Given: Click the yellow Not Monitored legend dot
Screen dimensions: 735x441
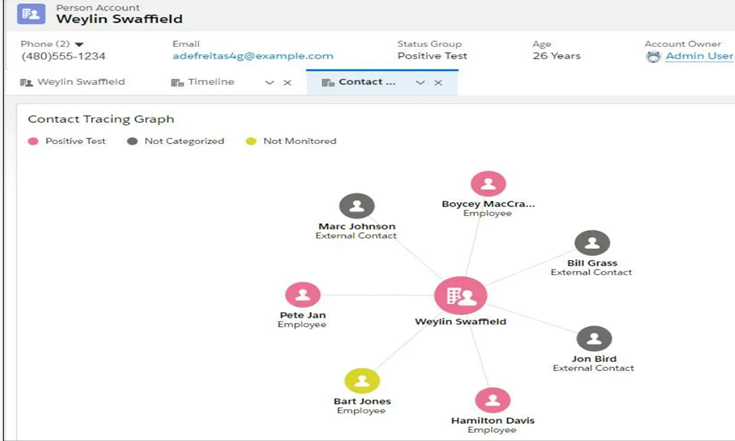Looking at the screenshot, I should (x=251, y=142).
